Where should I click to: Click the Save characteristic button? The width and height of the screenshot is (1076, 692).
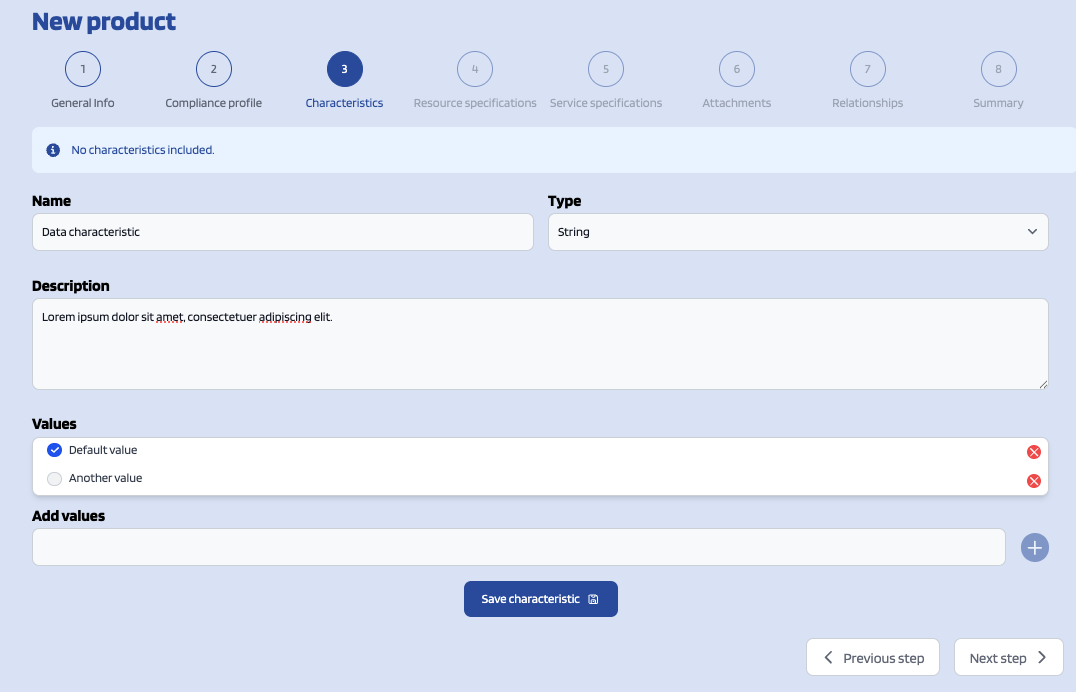pyautogui.click(x=540, y=599)
